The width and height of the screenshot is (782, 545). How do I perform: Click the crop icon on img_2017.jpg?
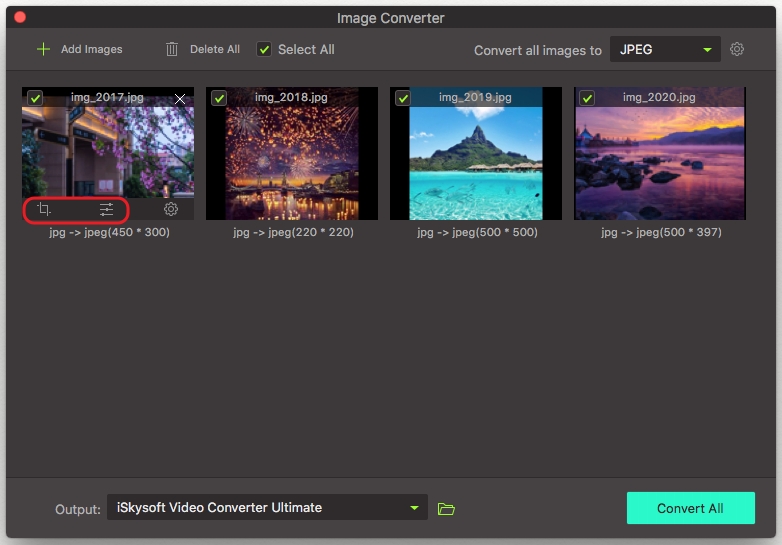(44, 209)
